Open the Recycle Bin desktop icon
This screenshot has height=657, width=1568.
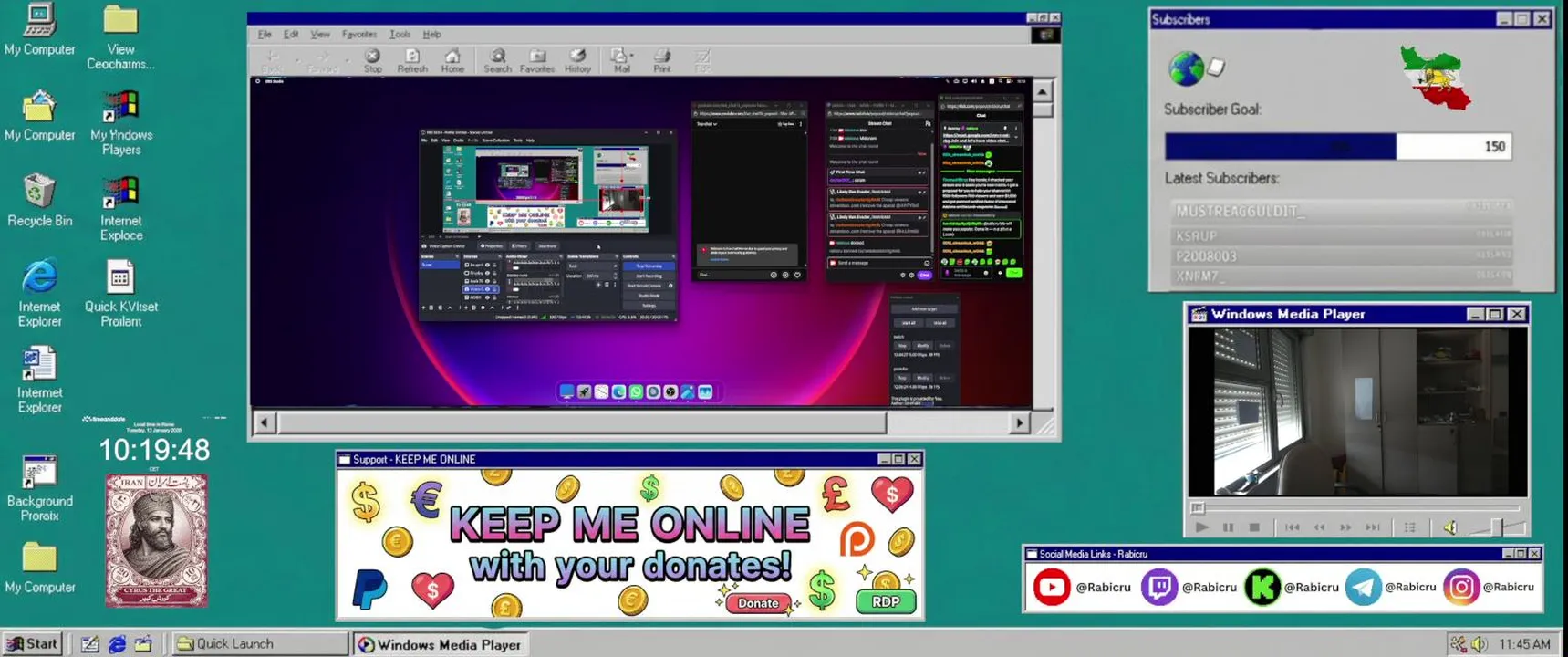point(39,200)
